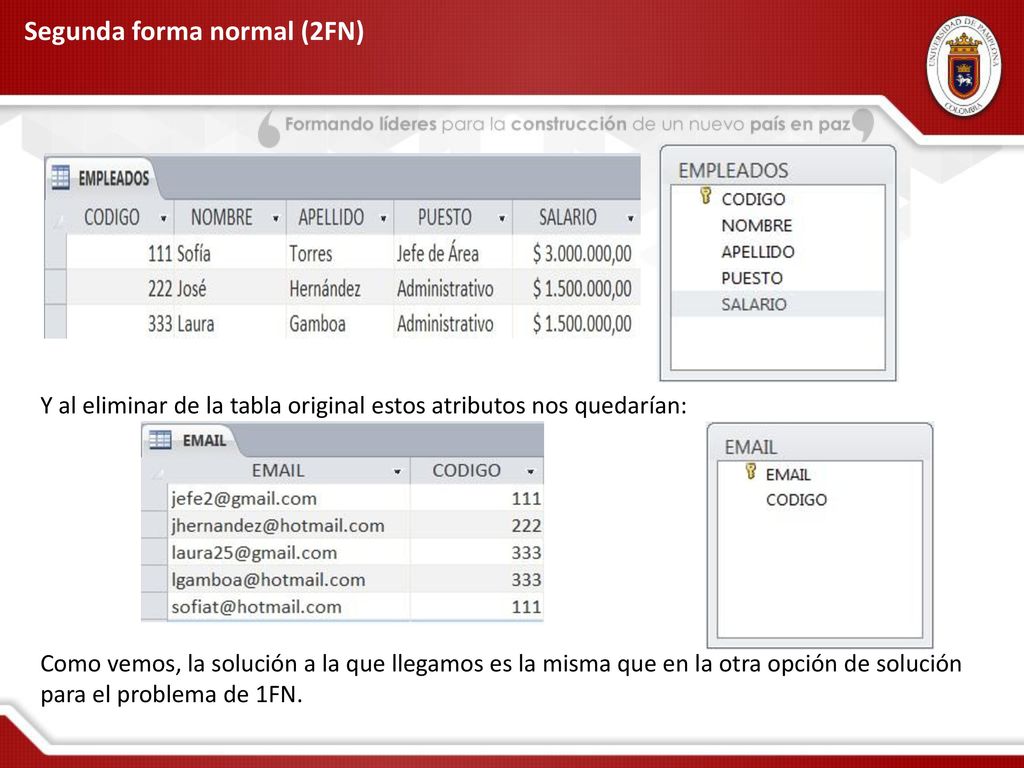This screenshot has height=768, width=1024.
Task: Select the NOMBRE field in EMPLEADOS field list
Action: [x=756, y=225]
